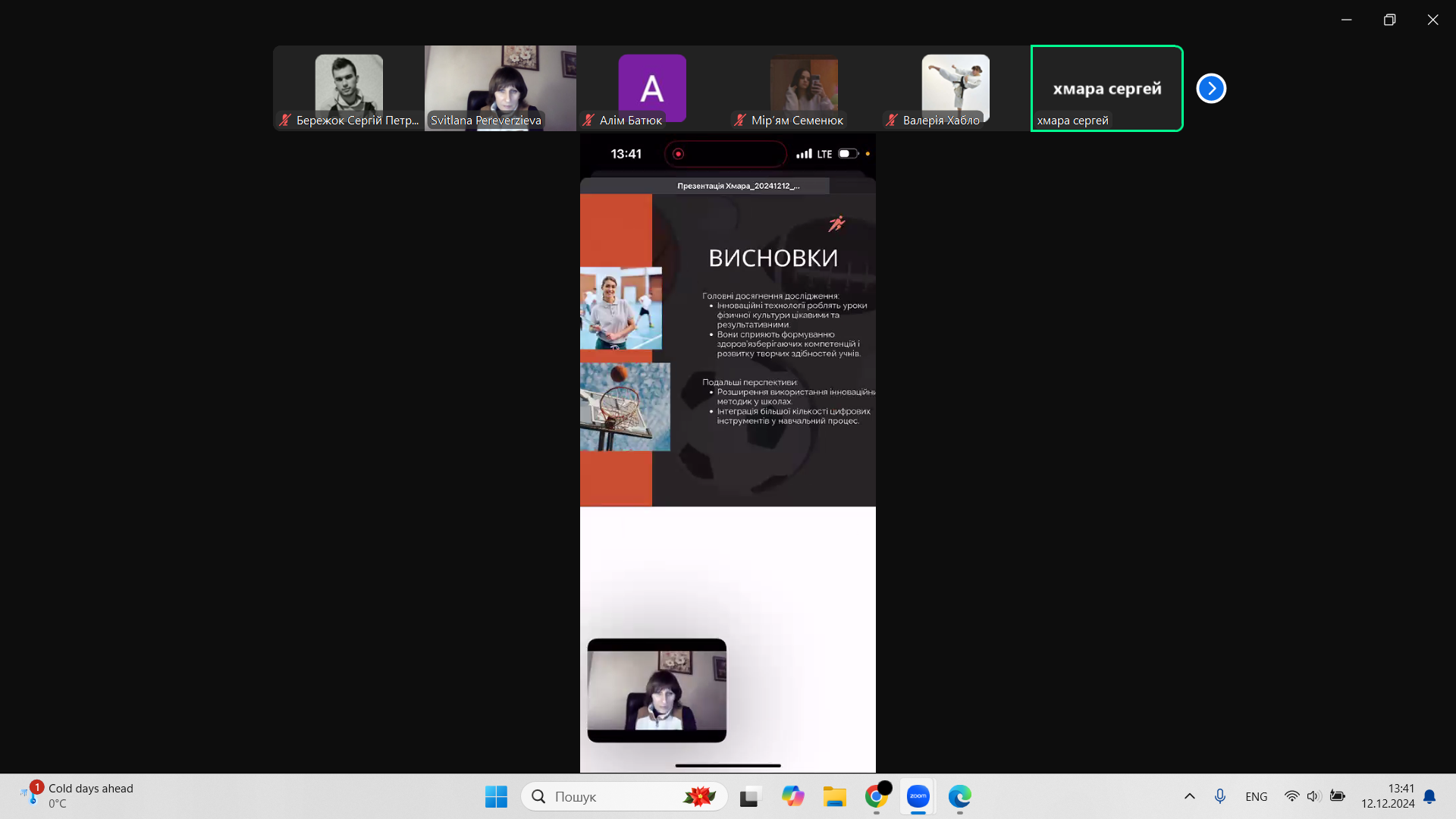Open Google Chrome from taskbar
Screen dimensions: 1456x819
(x=876, y=796)
